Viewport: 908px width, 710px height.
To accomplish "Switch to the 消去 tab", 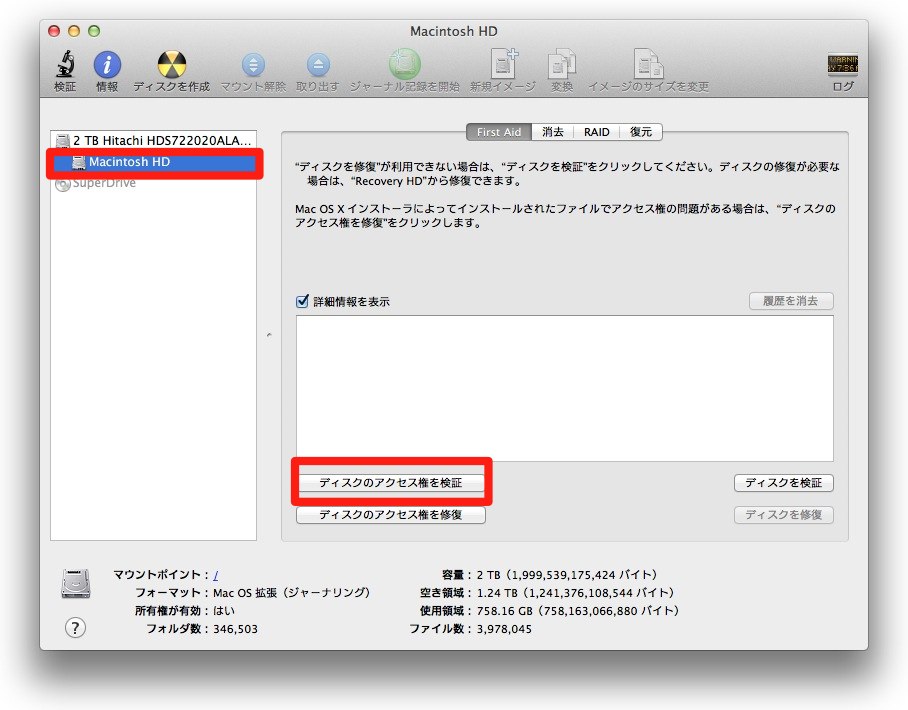I will (x=553, y=132).
